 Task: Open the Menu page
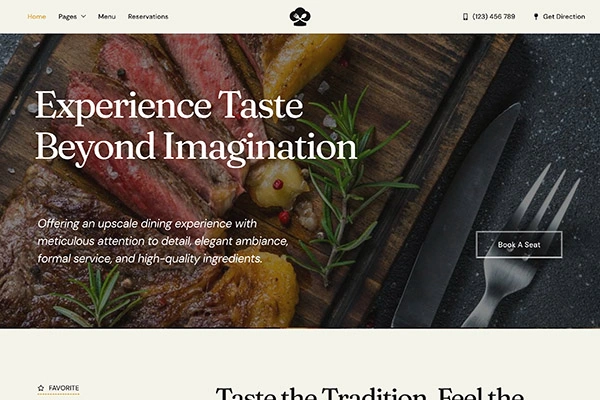(x=107, y=16)
